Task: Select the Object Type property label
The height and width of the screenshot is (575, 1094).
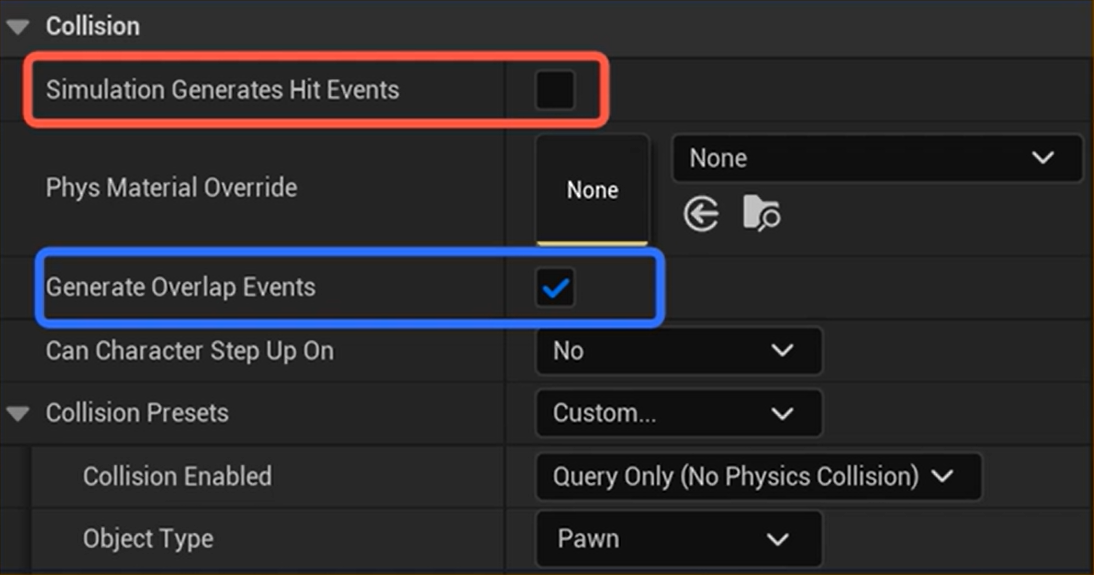Action: 148,539
